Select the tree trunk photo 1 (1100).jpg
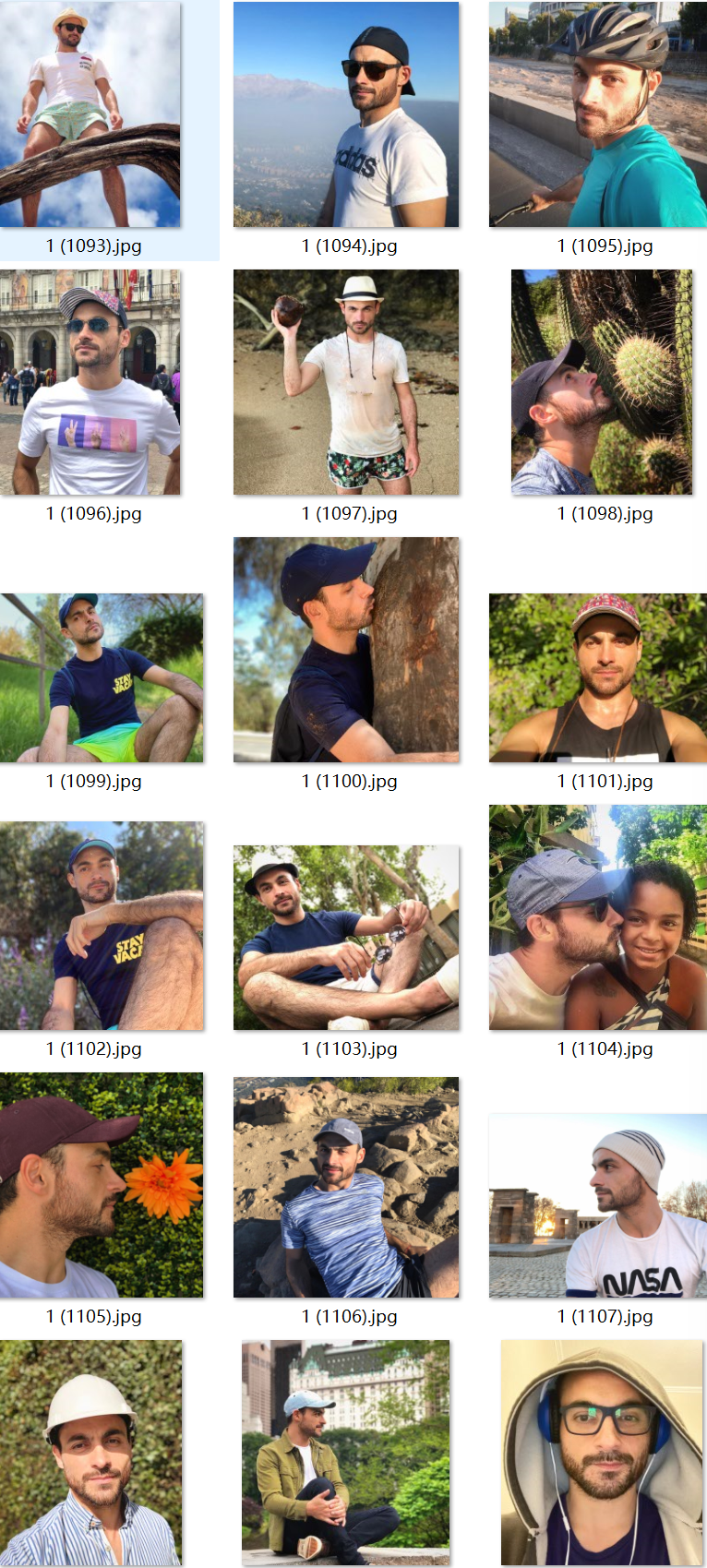The height and width of the screenshot is (1568, 707). 346,650
